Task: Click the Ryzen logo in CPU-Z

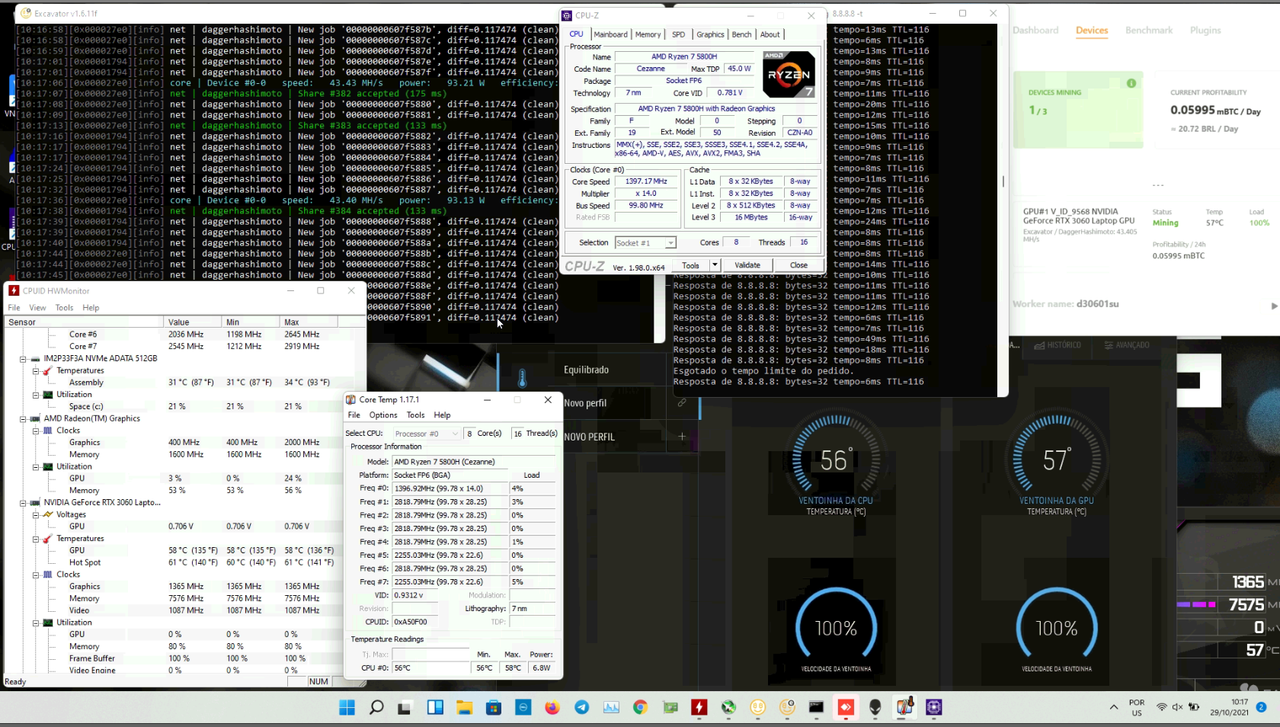Action: 789,74
